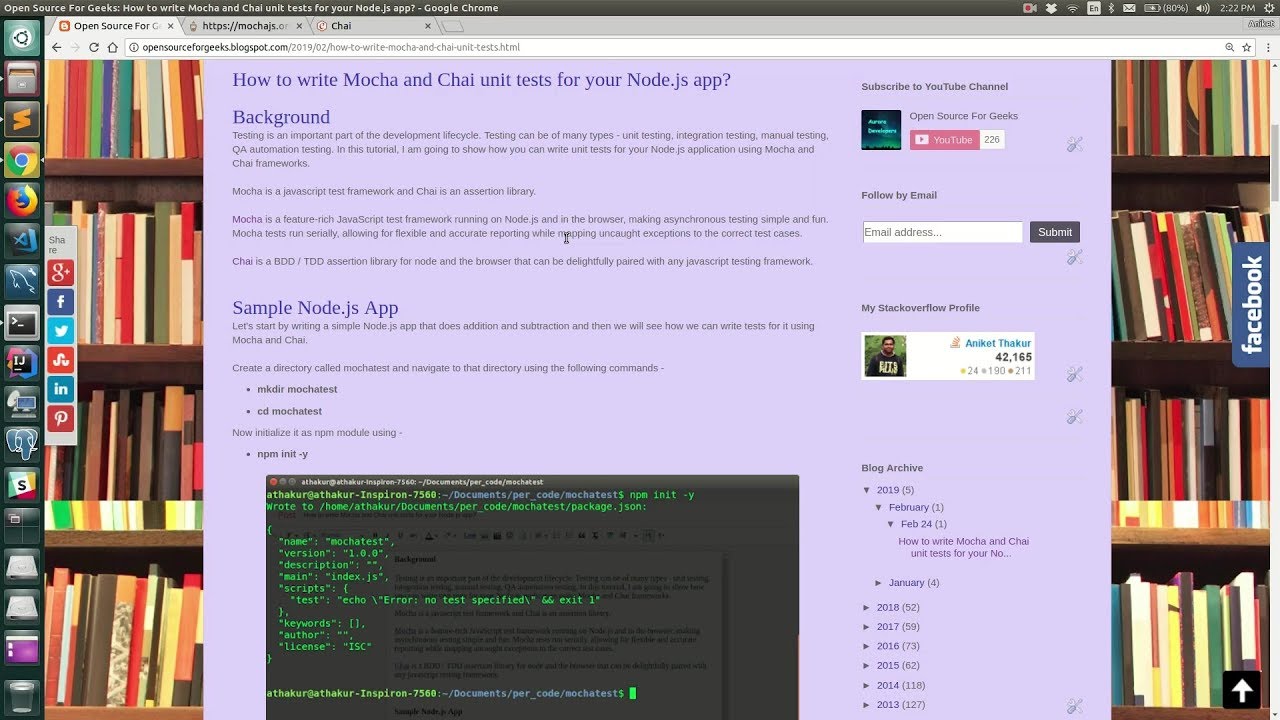Expand the 2015 blog archive
The image size is (1280, 720).
click(x=867, y=666)
